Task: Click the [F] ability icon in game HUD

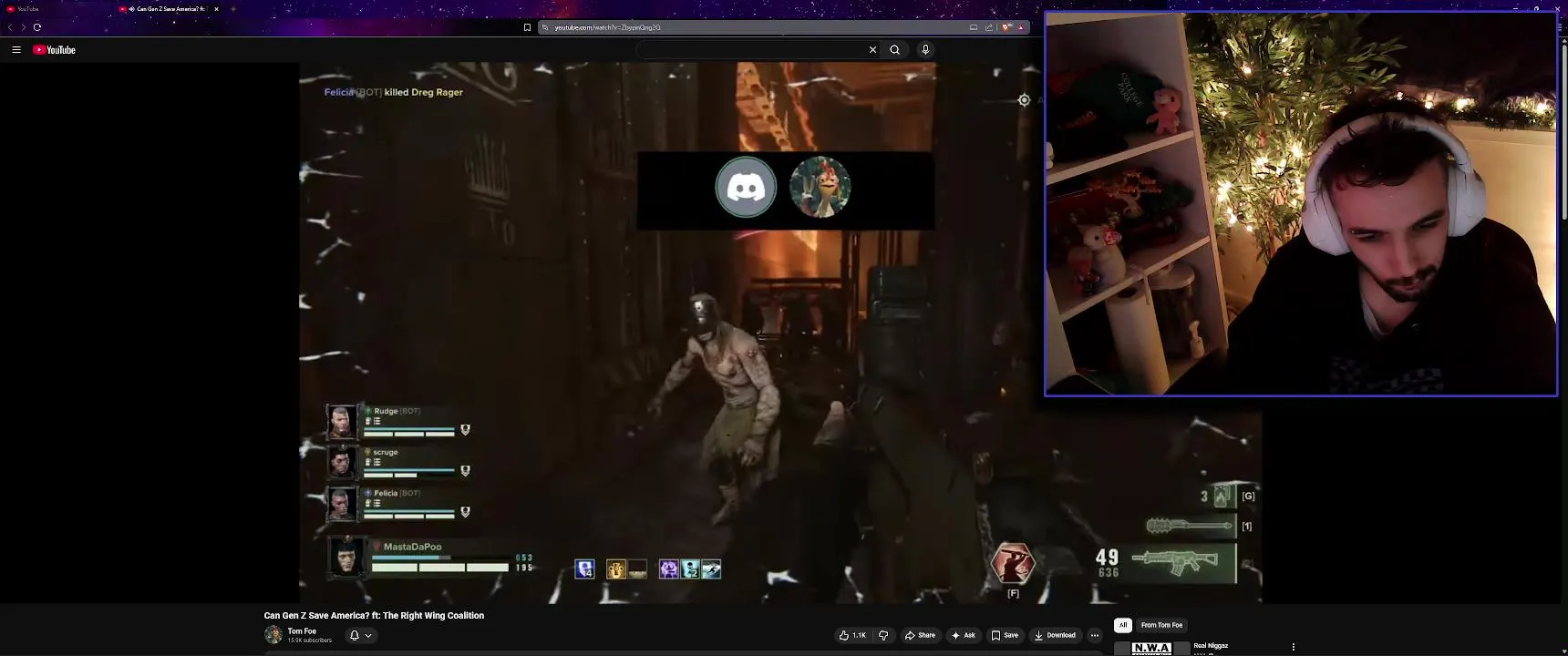Action: pyautogui.click(x=1013, y=564)
